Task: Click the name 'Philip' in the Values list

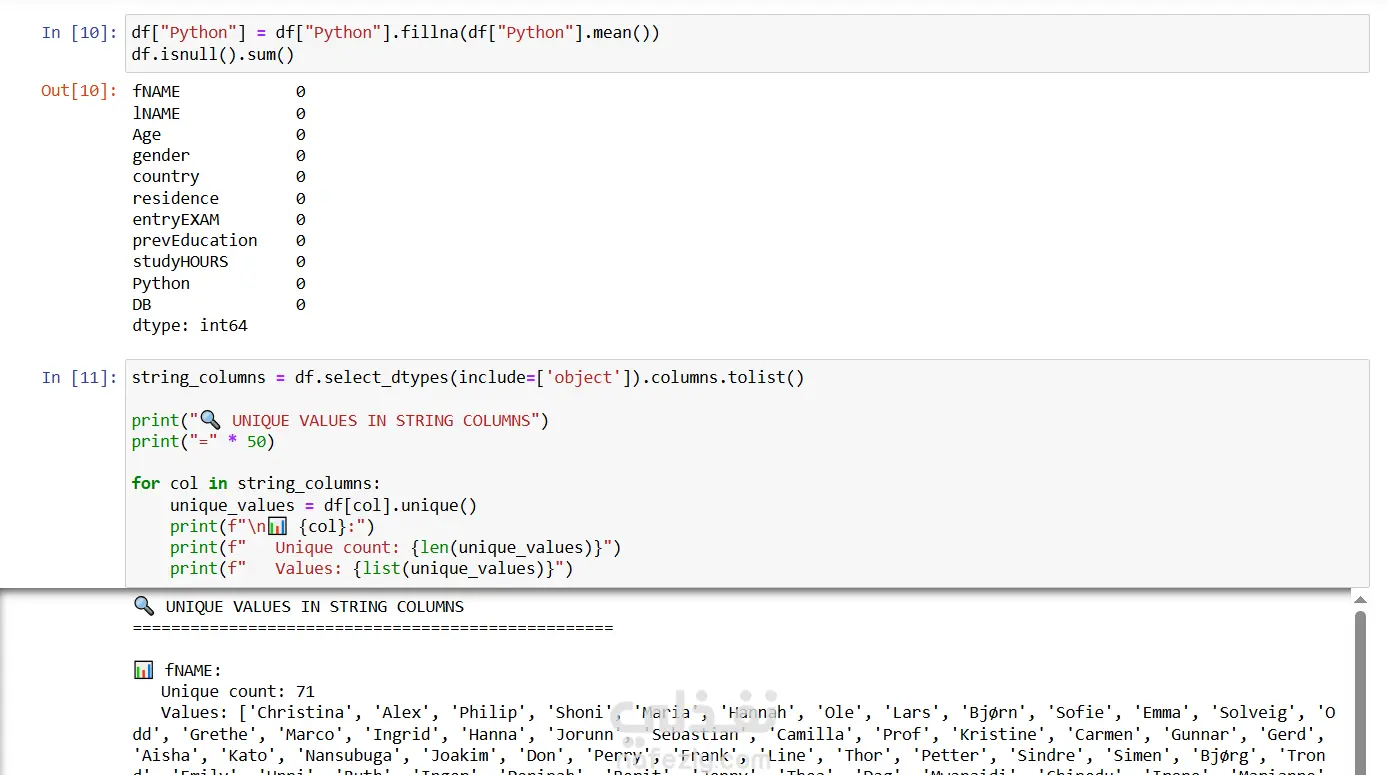Action: click(487, 713)
